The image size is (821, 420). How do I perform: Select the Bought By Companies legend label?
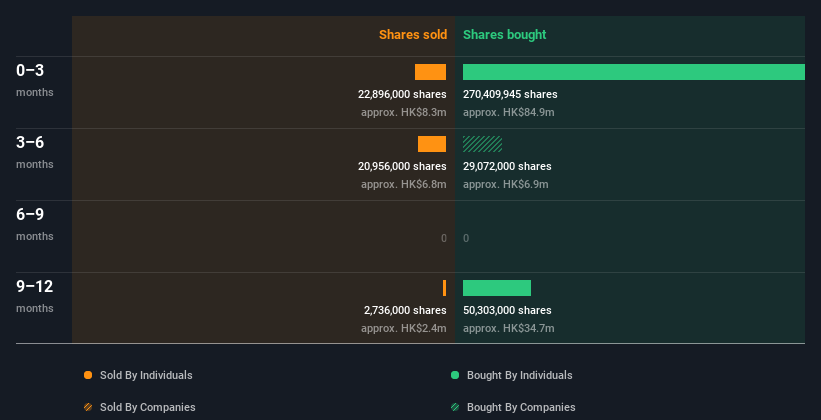(x=521, y=407)
